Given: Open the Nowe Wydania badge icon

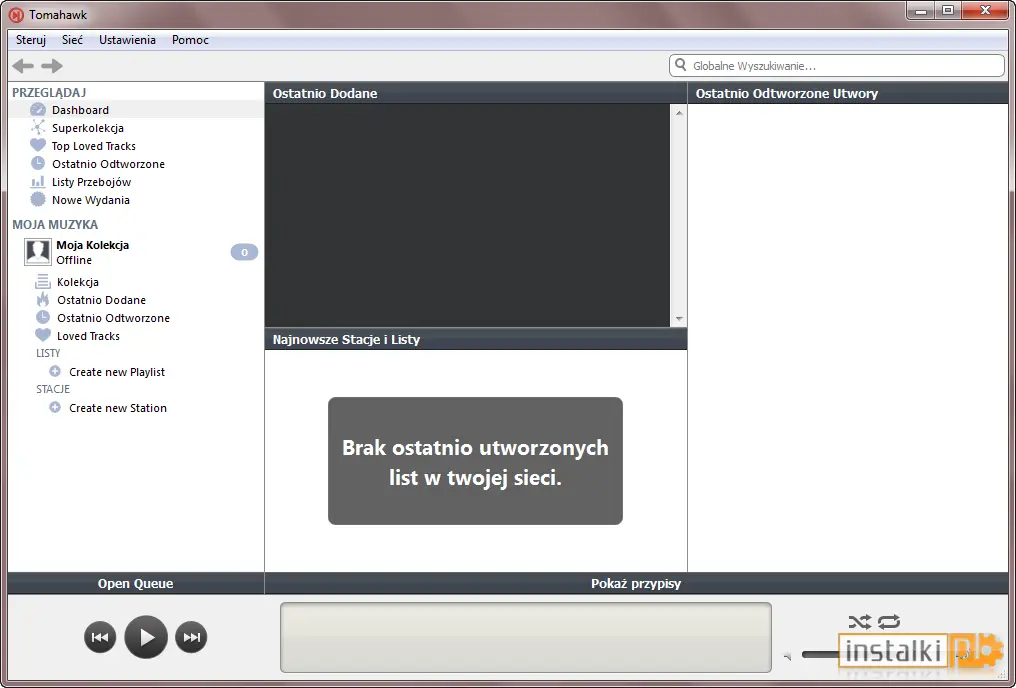Looking at the screenshot, I should pyautogui.click(x=38, y=200).
